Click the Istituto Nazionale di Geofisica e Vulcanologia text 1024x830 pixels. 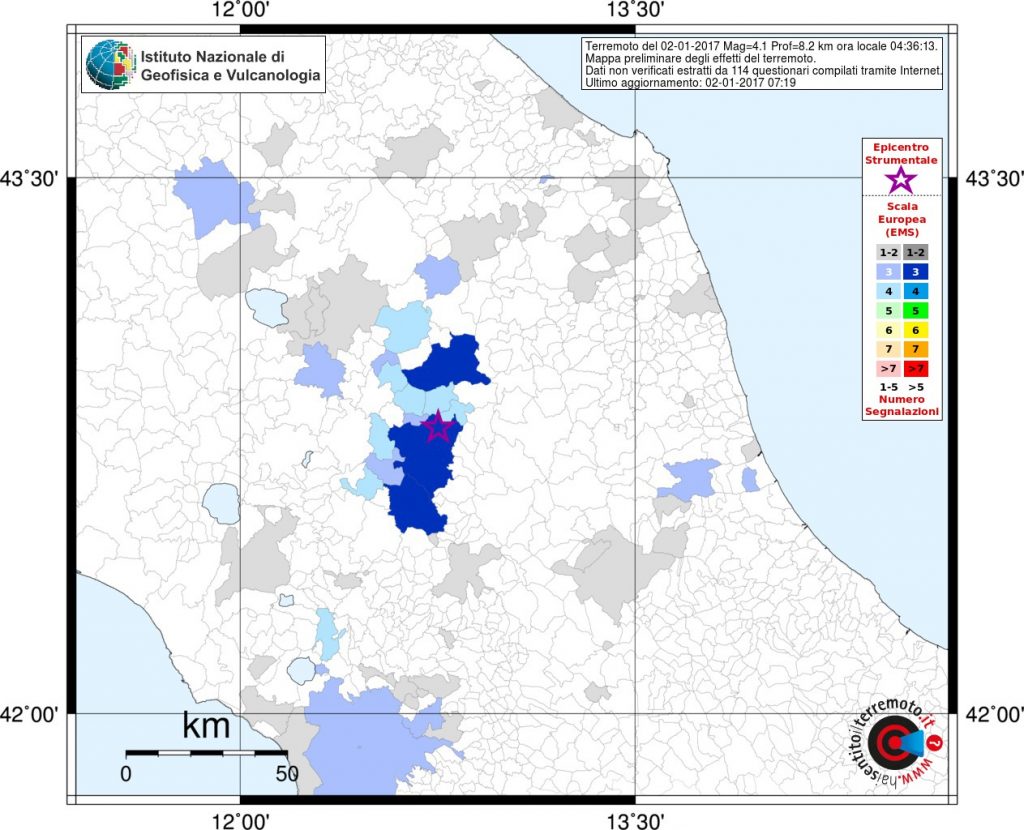(x=230, y=65)
